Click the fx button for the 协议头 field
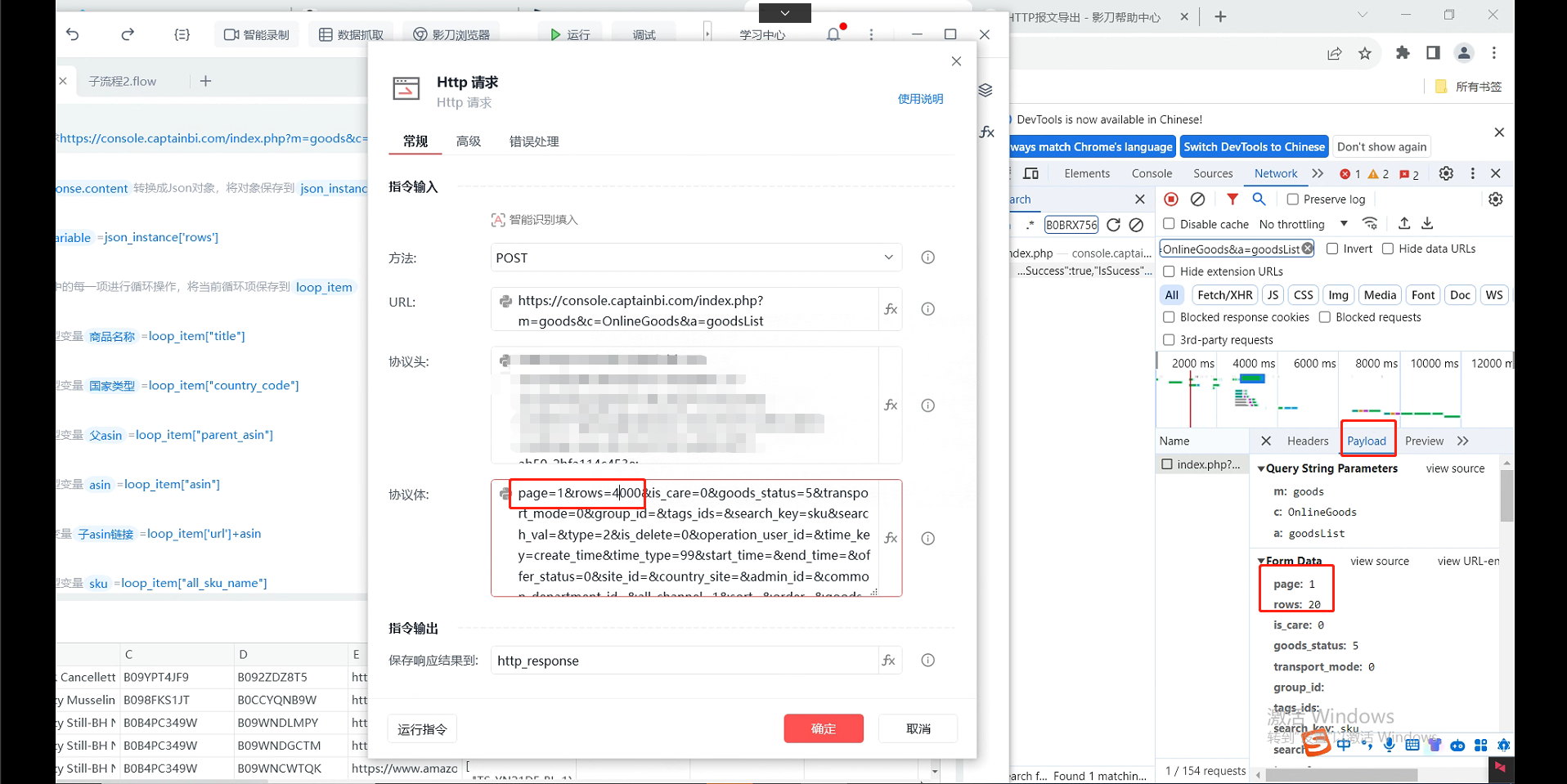The width and height of the screenshot is (1567, 784). 891,405
